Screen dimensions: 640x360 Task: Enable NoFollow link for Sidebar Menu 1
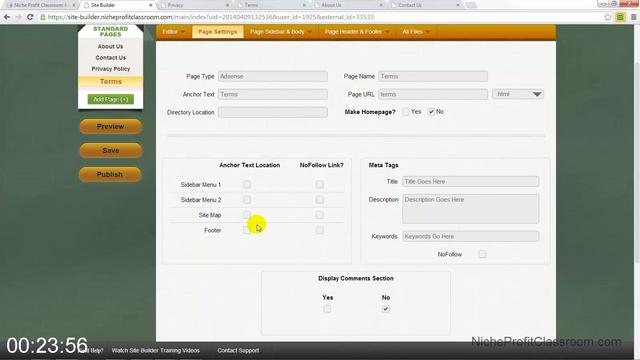tap(319, 184)
